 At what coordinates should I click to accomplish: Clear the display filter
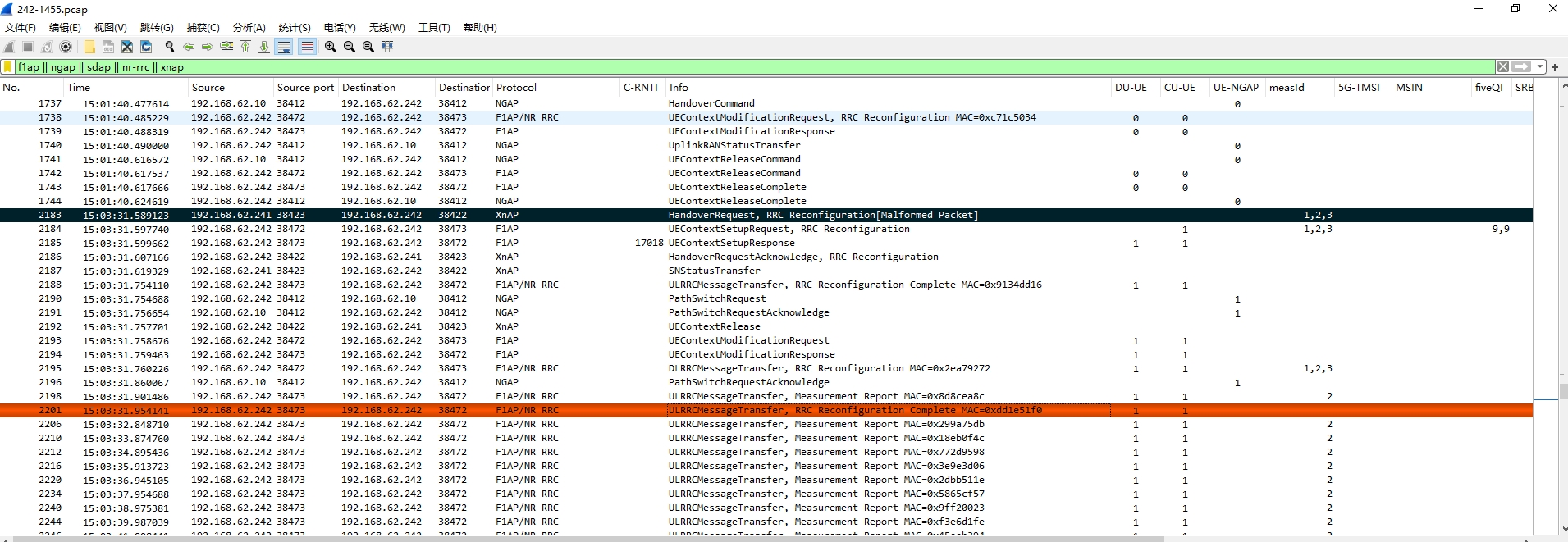[1502, 67]
